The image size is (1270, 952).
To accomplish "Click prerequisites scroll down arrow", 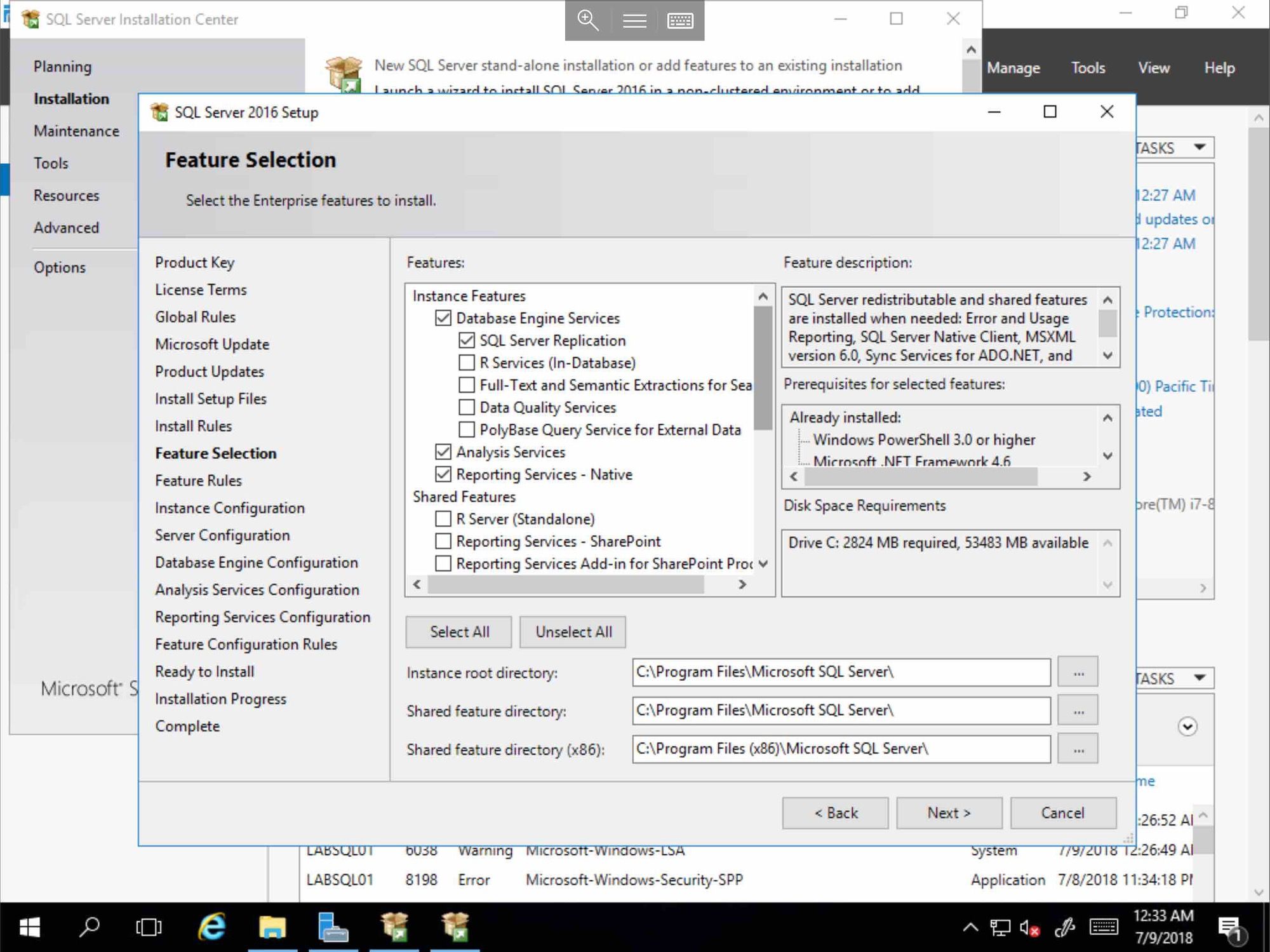I will tap(1107, 455).
